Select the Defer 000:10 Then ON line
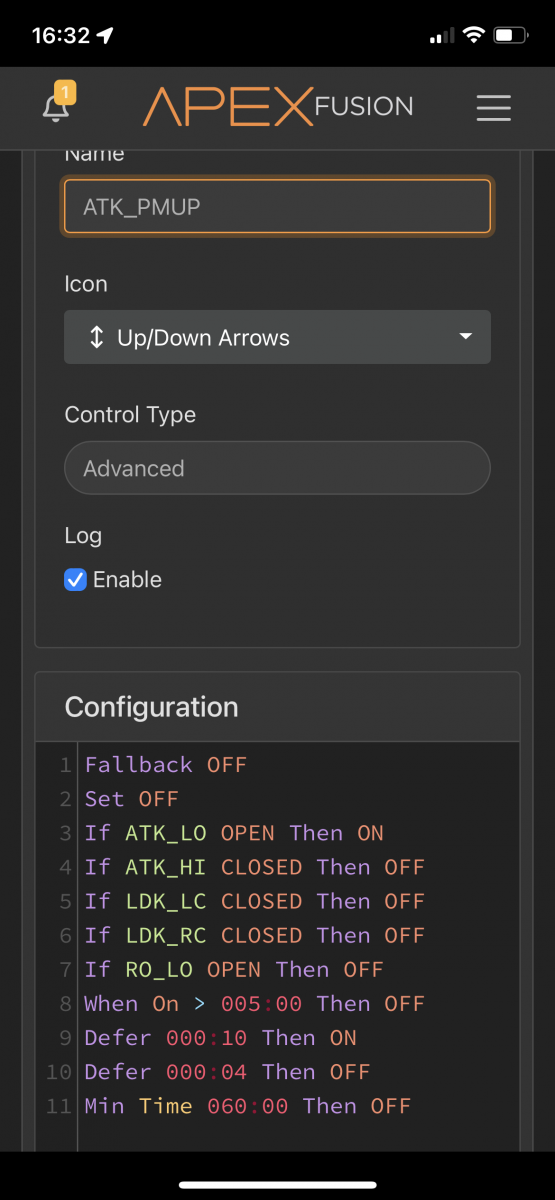Image resolution: width=555 pixels, height=1200 pixels. point(220,1037)
